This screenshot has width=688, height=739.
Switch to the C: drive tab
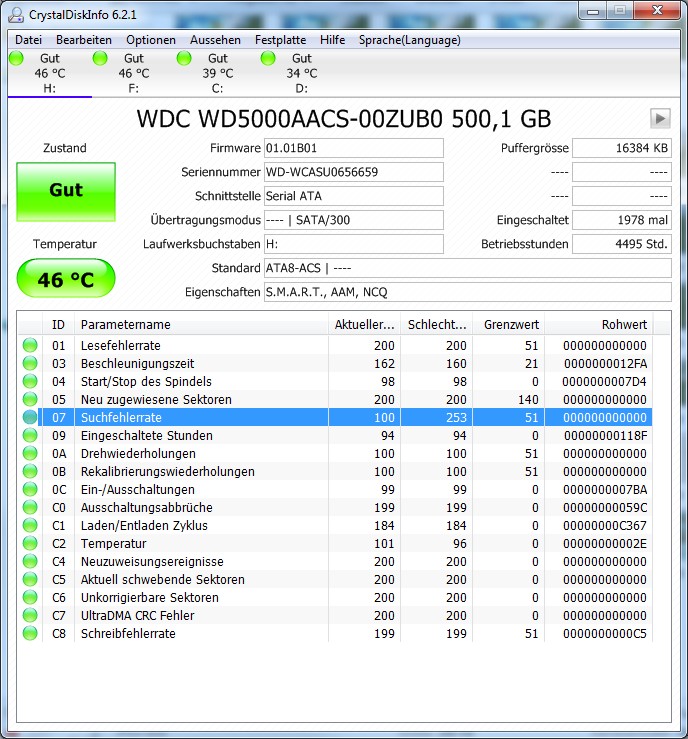coord(218,73)
